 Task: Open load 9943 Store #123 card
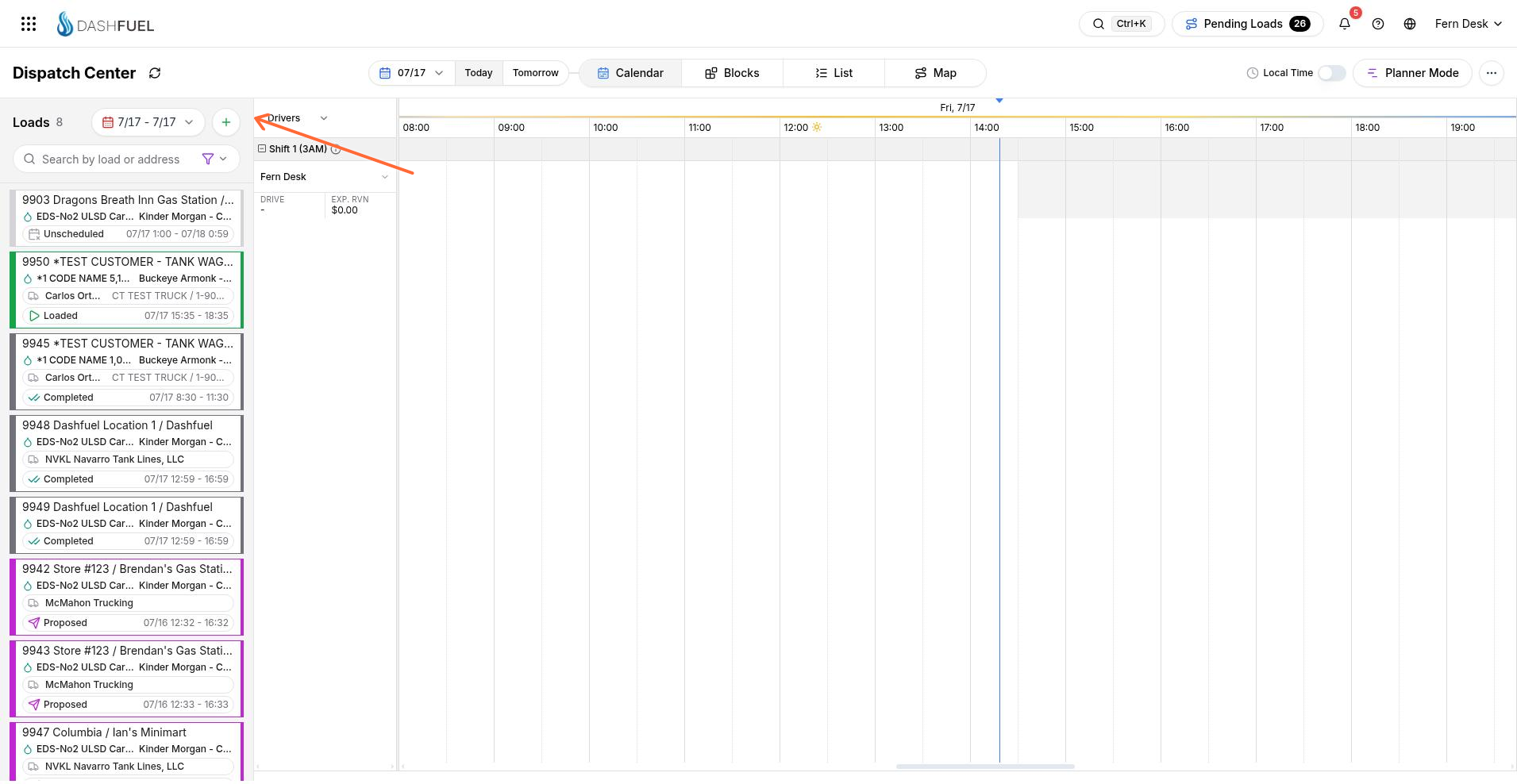127,678
